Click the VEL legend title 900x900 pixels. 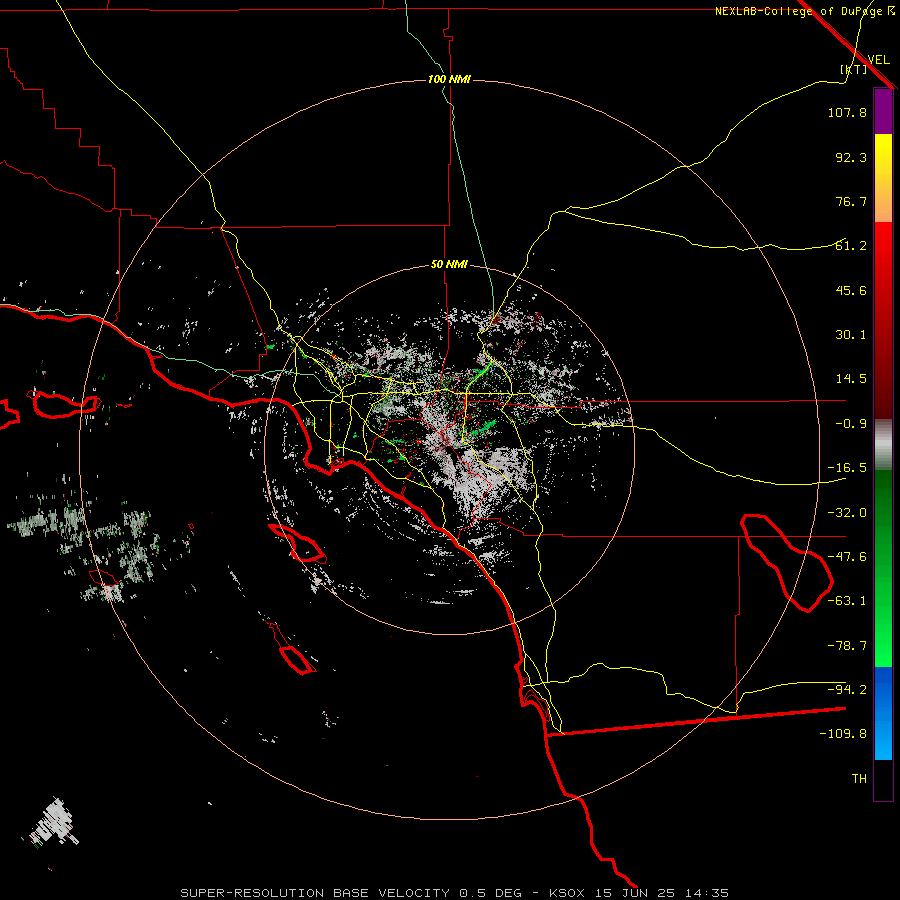(x=878, y=60)
